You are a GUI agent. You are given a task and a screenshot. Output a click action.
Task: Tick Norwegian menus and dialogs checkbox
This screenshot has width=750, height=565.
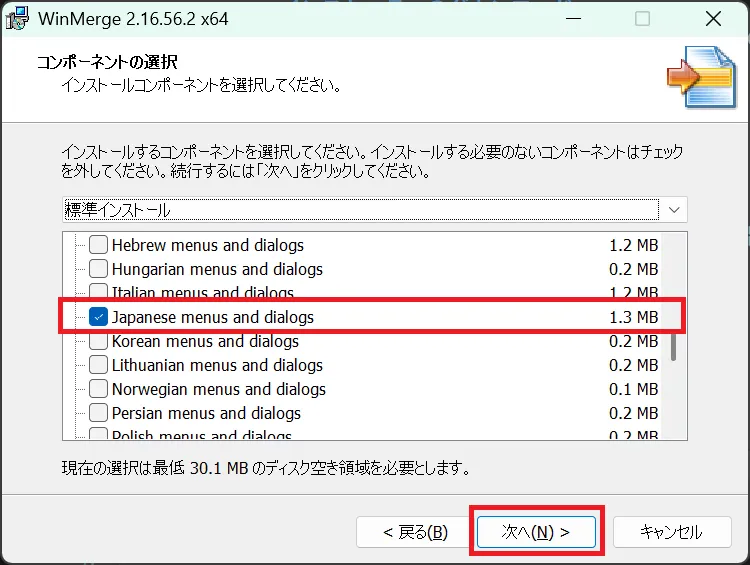[99, 388]
